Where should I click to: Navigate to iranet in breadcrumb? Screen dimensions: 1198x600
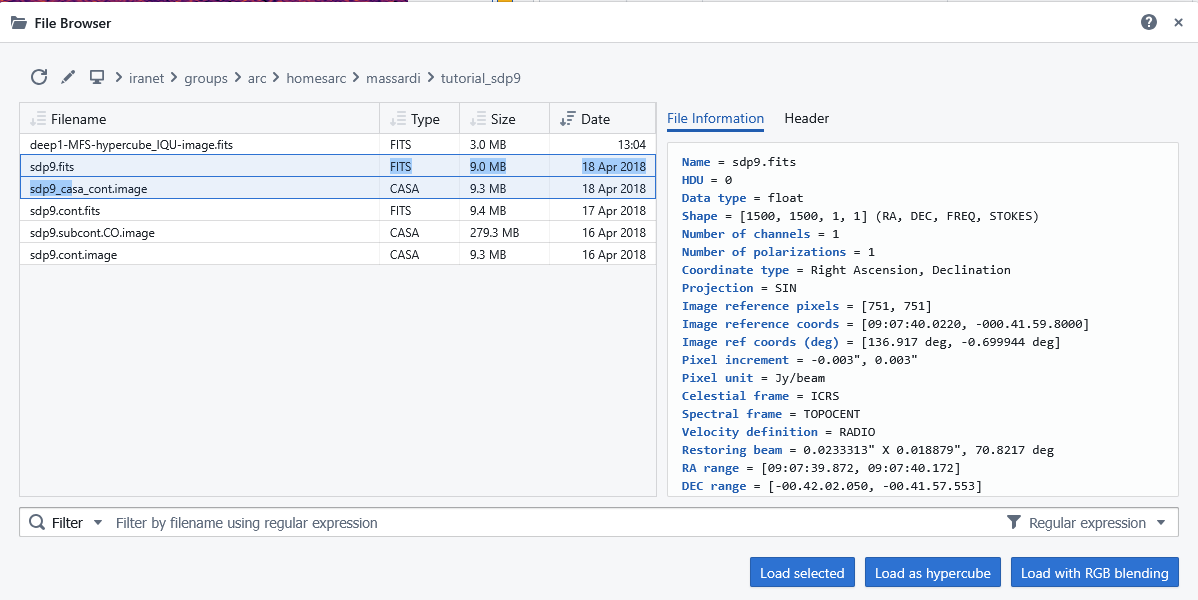[147, 78]
